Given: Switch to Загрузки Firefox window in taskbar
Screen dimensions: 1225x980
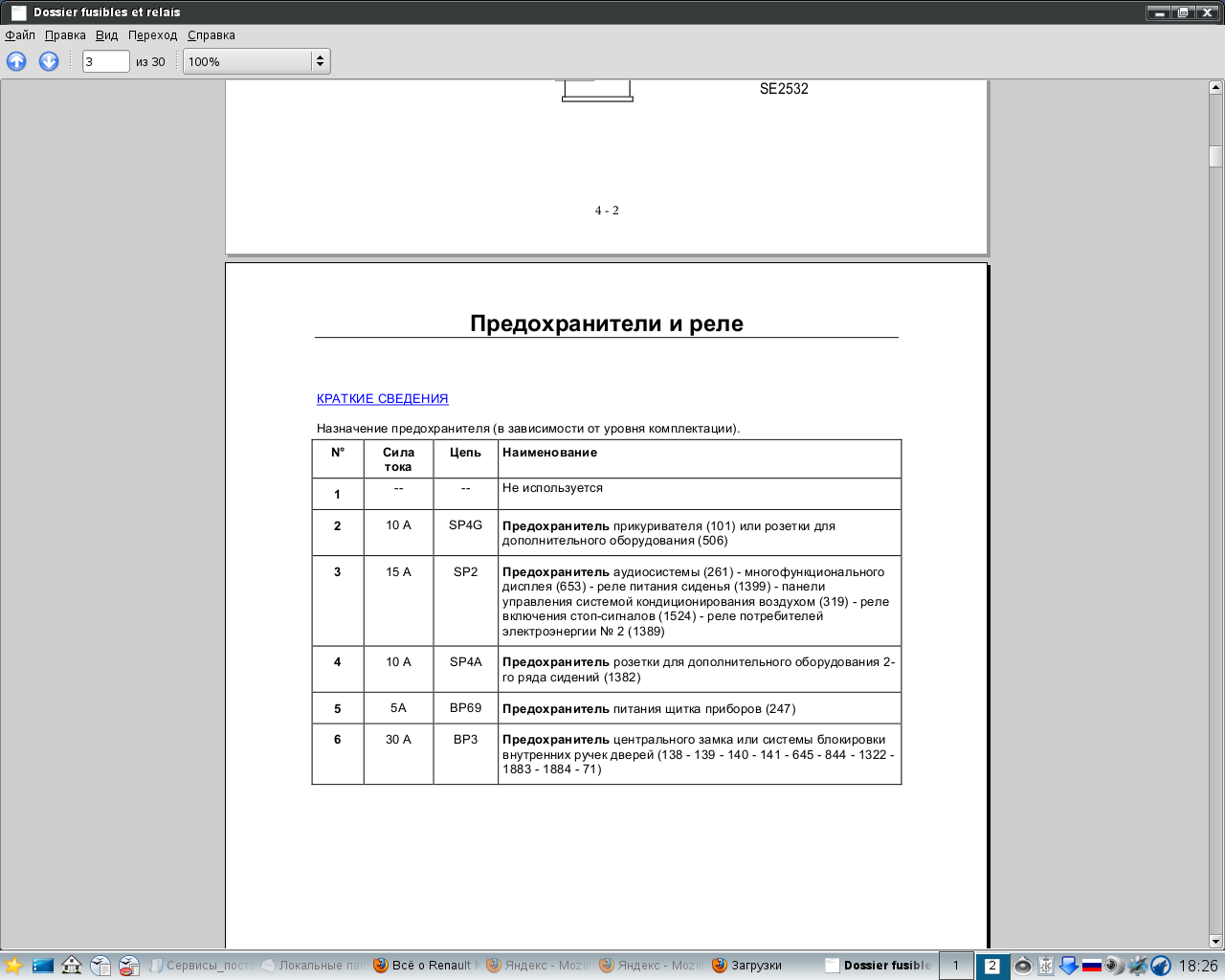Looking at the screenshot, I should point(765,965).
